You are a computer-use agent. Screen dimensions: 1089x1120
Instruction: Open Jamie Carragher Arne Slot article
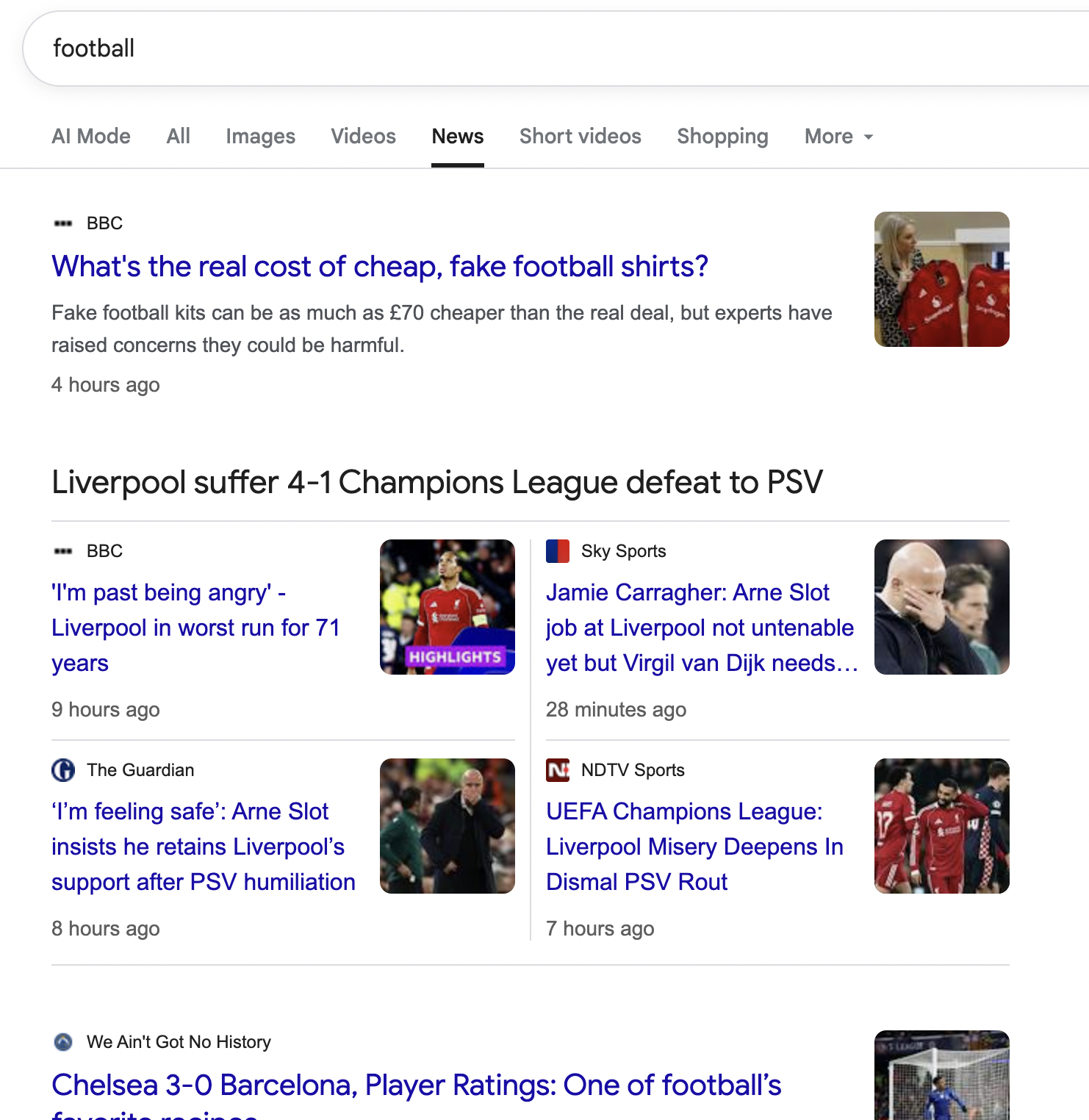coord(701,628)
